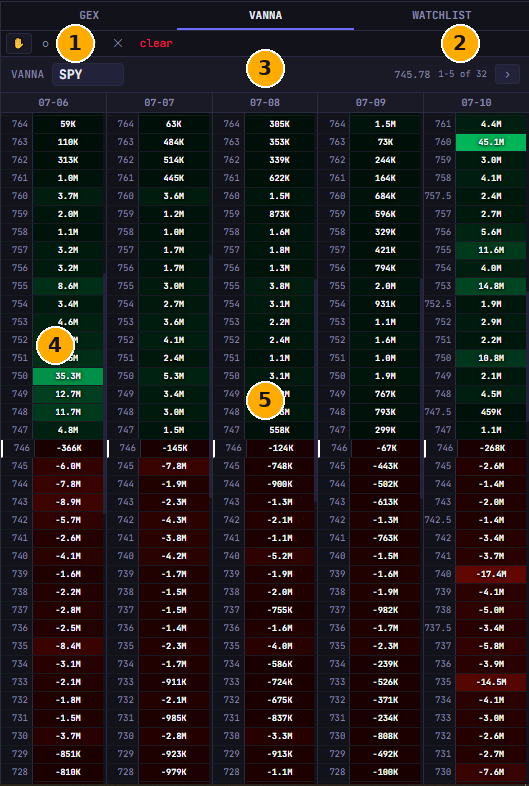Click the 745.78 spot price value

click(x=412, y=74)
